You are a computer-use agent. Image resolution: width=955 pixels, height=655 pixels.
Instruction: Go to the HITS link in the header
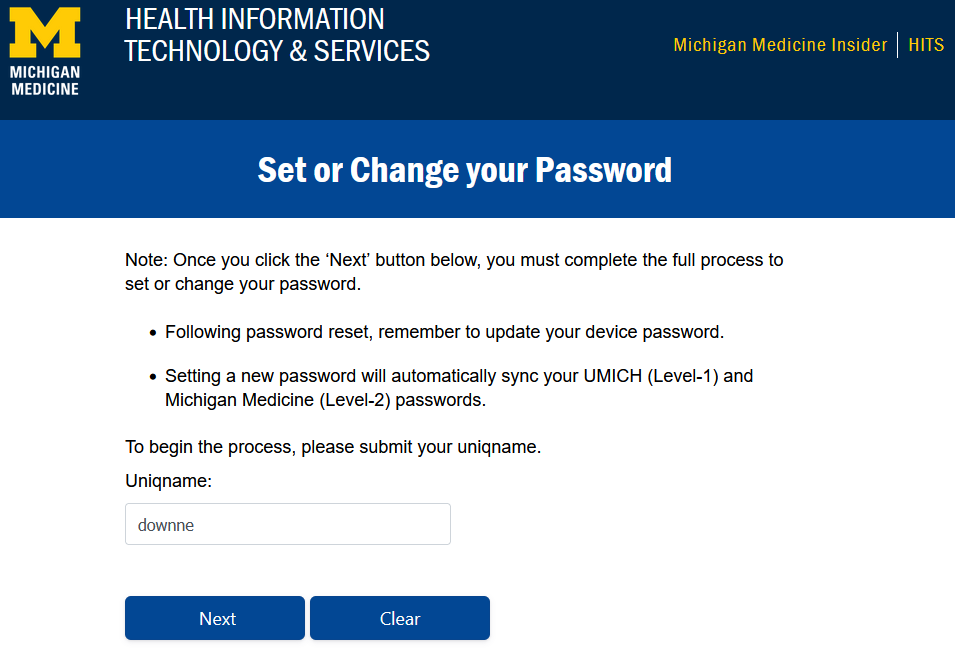tap(926, 45)
